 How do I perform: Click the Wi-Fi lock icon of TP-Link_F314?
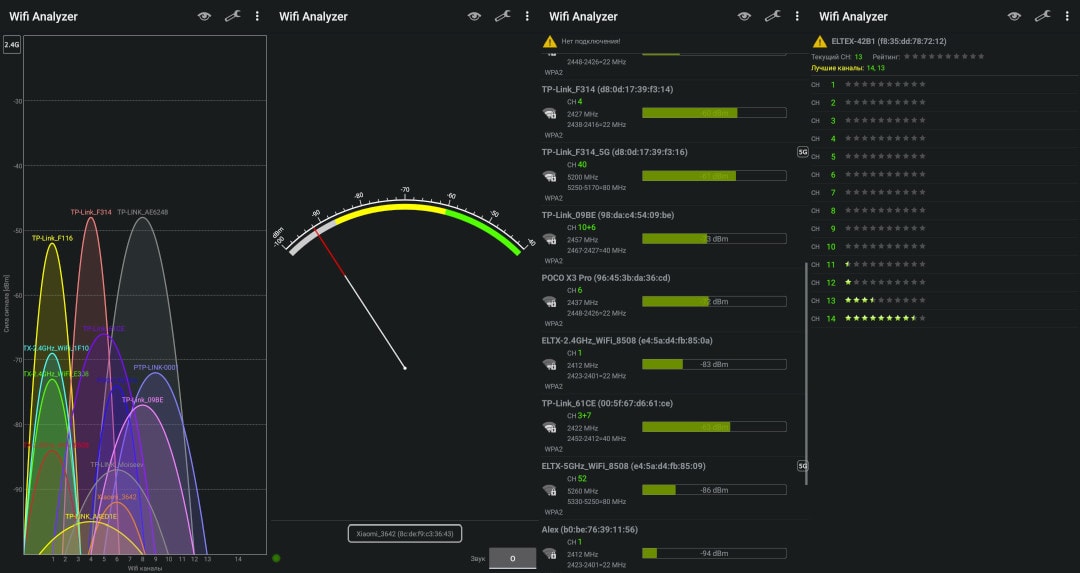pos(550,114)
